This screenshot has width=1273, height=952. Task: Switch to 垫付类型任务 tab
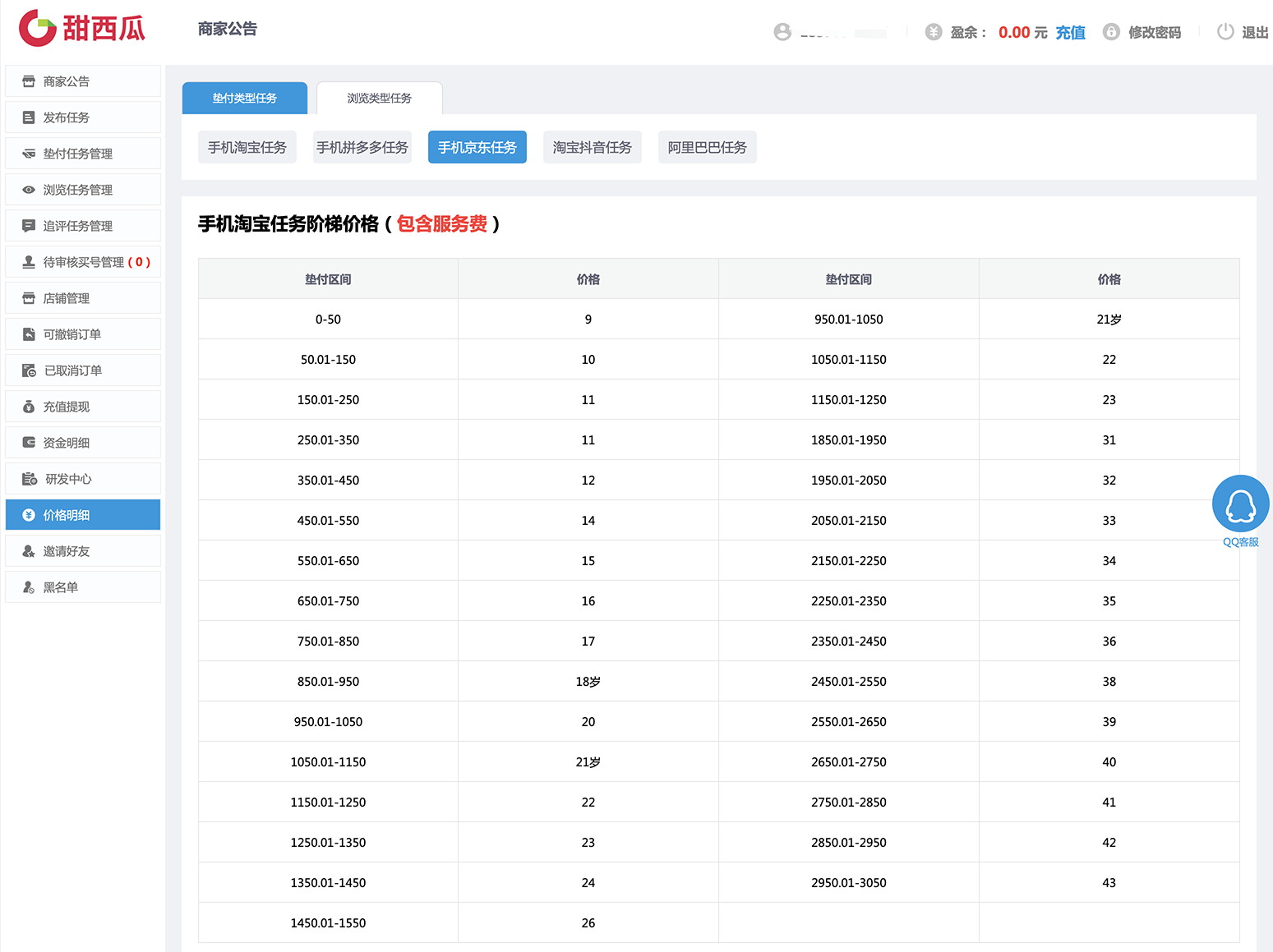(245, 98)
